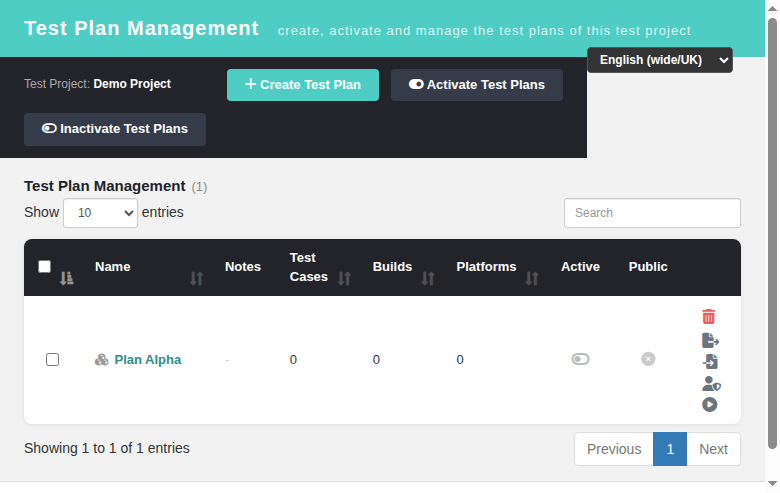Focus the Search input field
The height and width of the screenshot is (493, 780).
652,213
